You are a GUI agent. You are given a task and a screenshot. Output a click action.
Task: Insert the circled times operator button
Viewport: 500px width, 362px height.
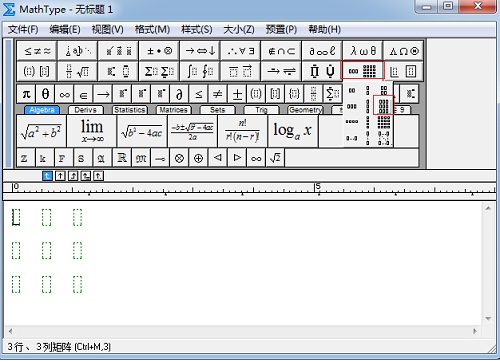[x=179, y=158]
